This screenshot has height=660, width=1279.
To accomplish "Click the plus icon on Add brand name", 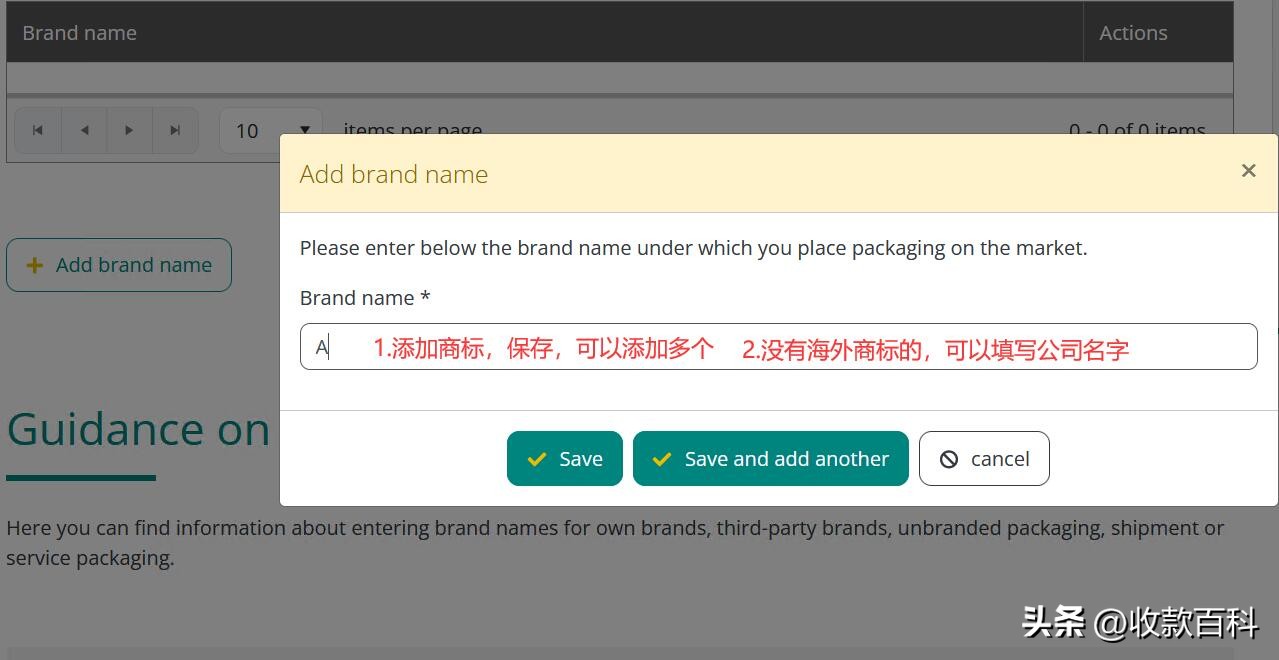I will coord(34,264).
